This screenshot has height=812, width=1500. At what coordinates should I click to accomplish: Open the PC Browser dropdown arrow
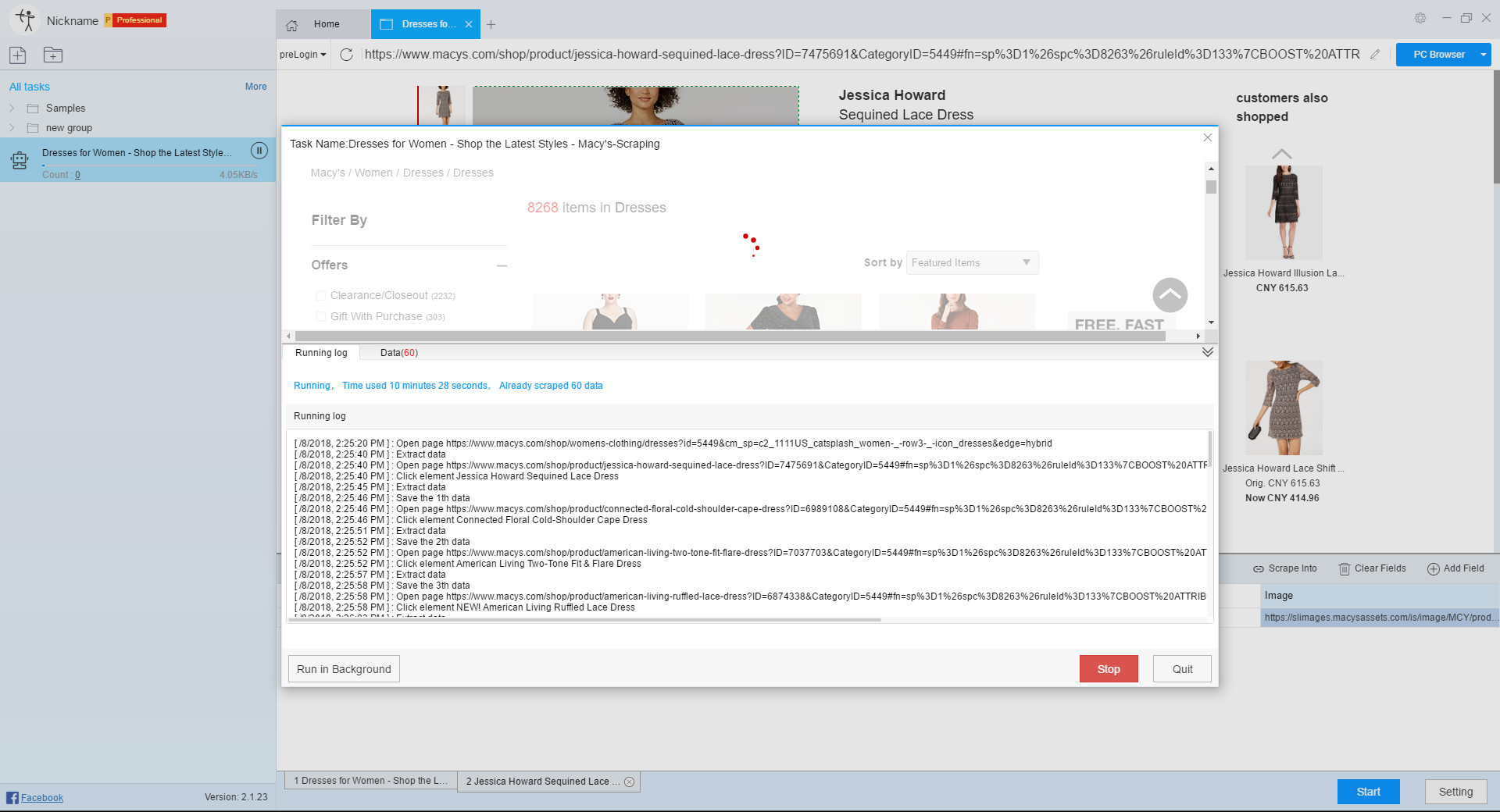click(x=1483, y=55)
